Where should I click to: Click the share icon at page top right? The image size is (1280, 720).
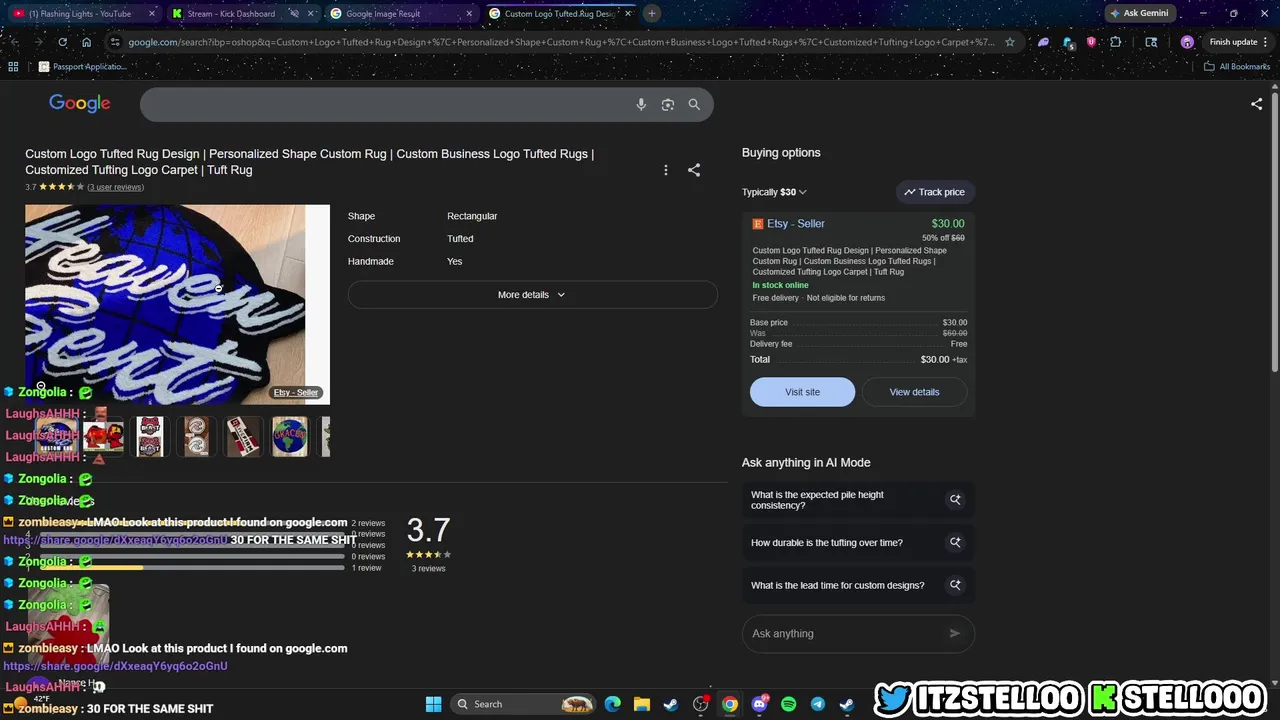pyautogui.click(x=1257, y=103)
